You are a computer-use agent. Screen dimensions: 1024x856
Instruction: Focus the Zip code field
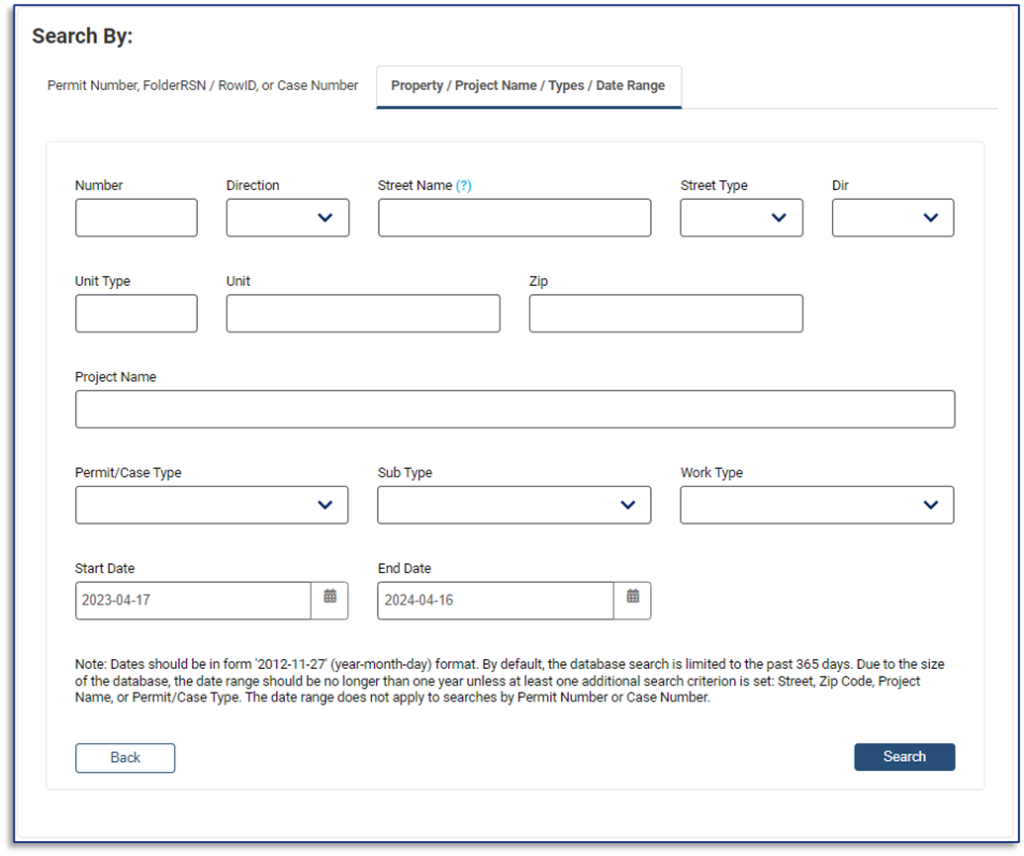click(x=666, y=314)
